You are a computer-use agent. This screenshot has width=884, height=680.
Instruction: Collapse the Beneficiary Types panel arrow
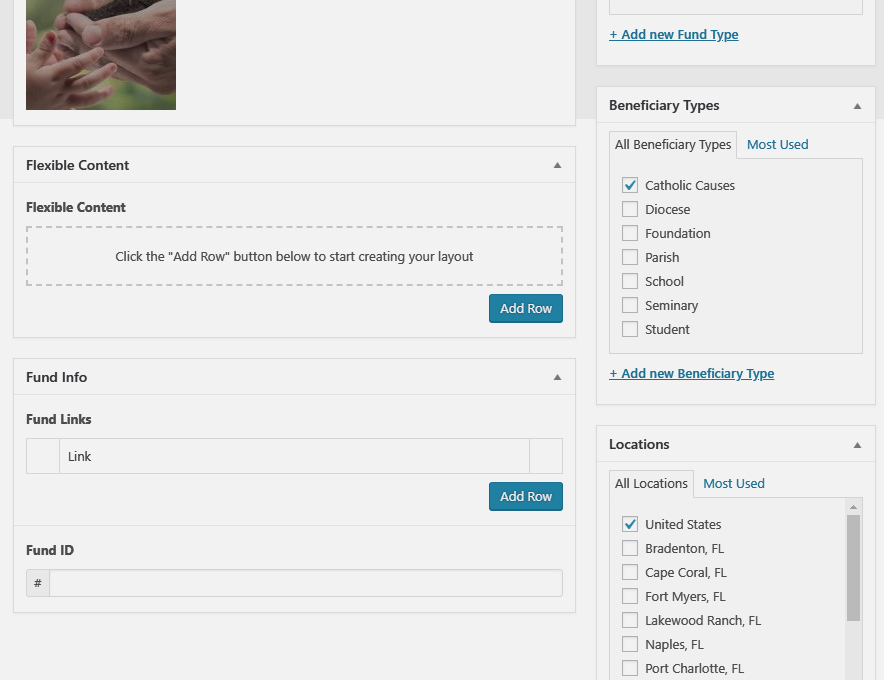[x=857, y=105]
